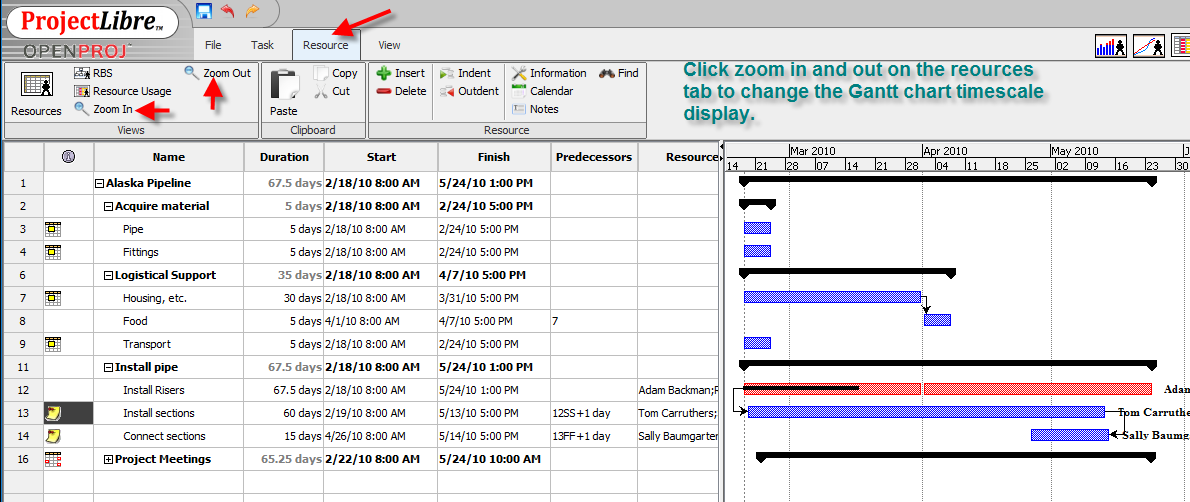This screenshot has width=1190, height=502.
Task: Click the Indent button
Action: 465,73
